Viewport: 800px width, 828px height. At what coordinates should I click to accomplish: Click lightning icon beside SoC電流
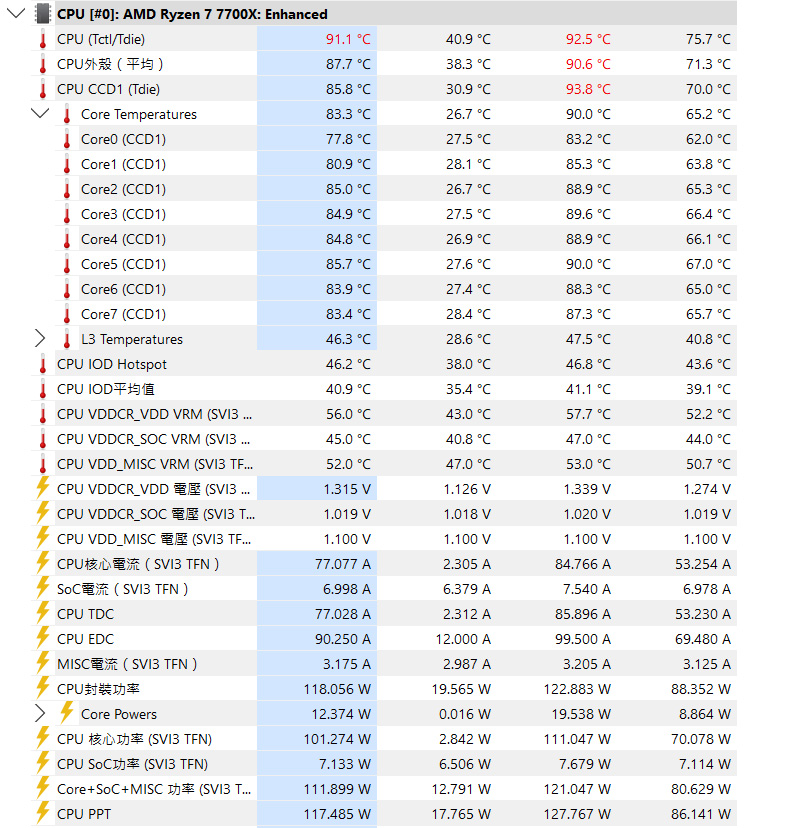[43, 588]
